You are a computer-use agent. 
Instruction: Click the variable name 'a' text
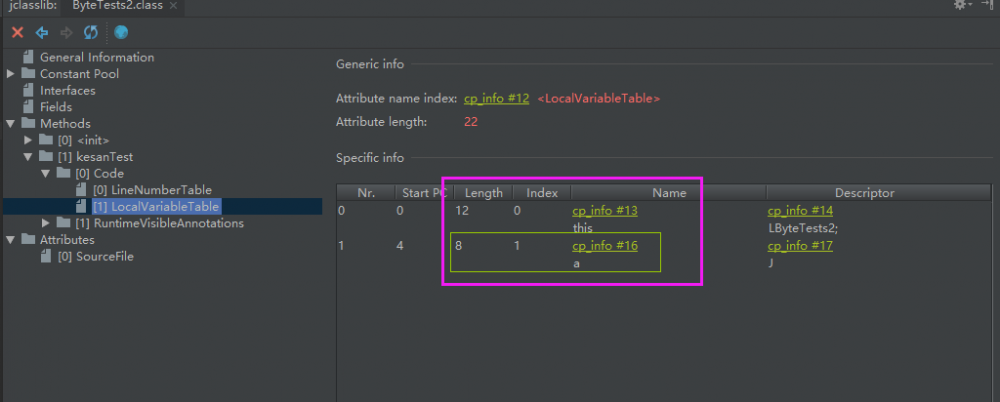[576, 262]
